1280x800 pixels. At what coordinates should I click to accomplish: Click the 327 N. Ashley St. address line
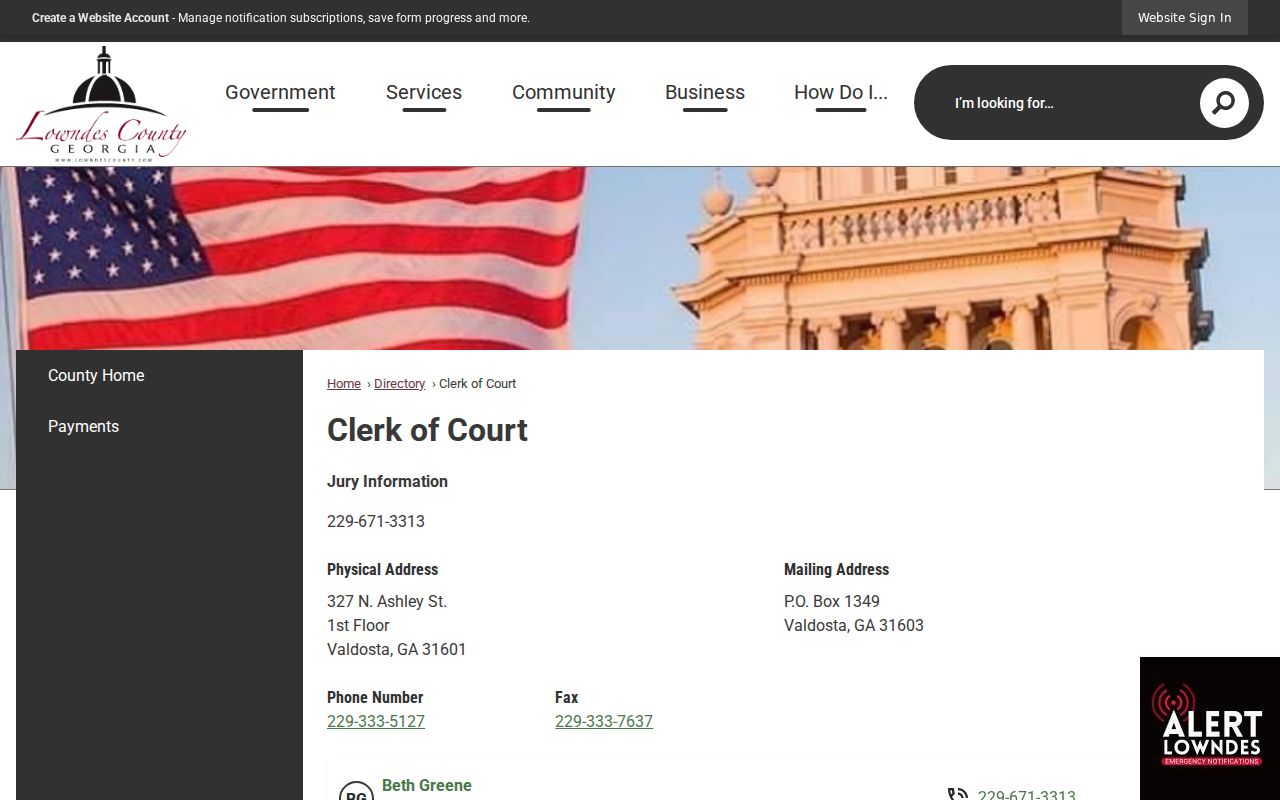[x=387, y=601]
